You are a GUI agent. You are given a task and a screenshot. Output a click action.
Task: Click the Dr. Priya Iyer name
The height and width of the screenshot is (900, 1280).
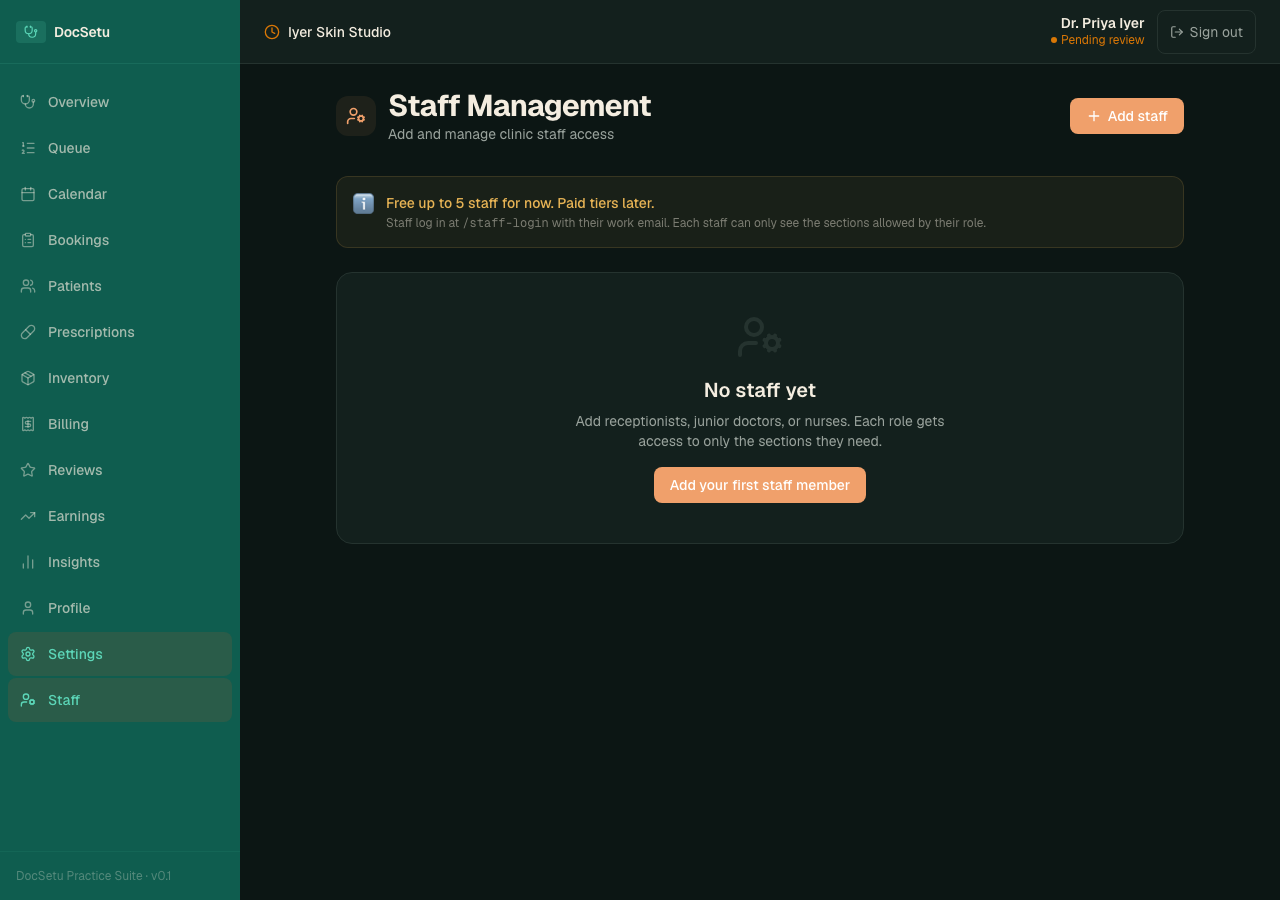click(1102, 23)
